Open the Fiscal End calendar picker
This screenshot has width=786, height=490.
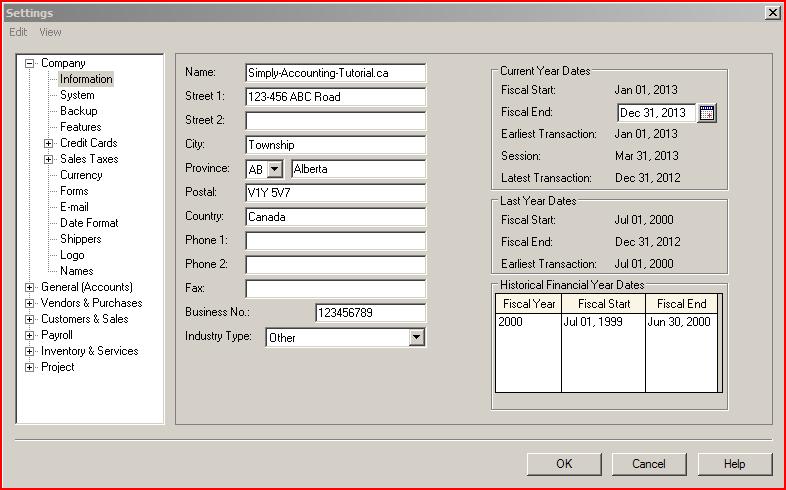click(707, 113)
